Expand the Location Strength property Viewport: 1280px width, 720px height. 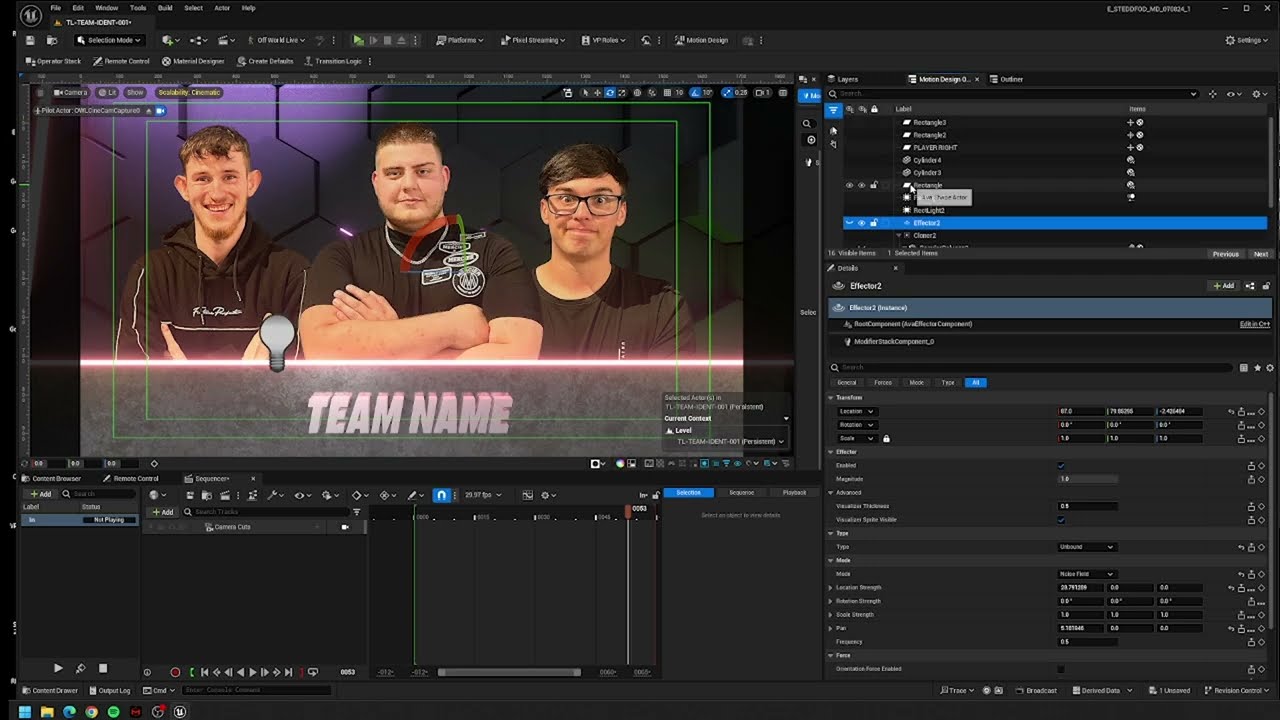[830, 588]
